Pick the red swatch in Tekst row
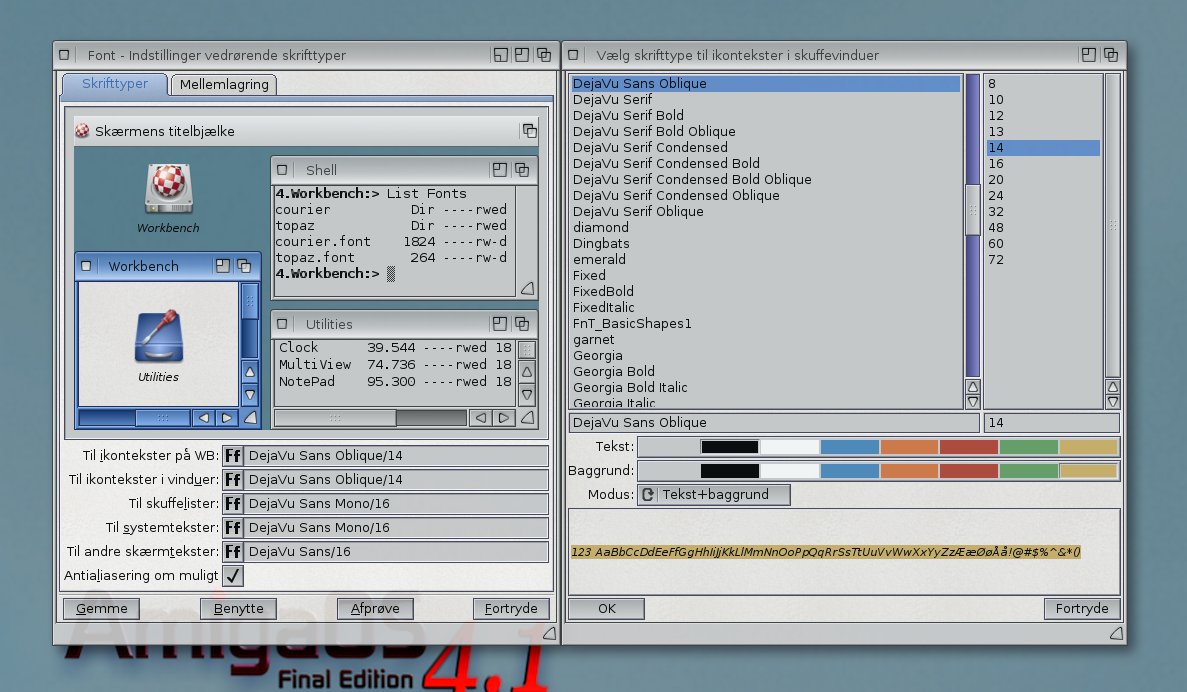This screenshot has height=692, width=1187. pyautogui.click(x=968, y=447)
